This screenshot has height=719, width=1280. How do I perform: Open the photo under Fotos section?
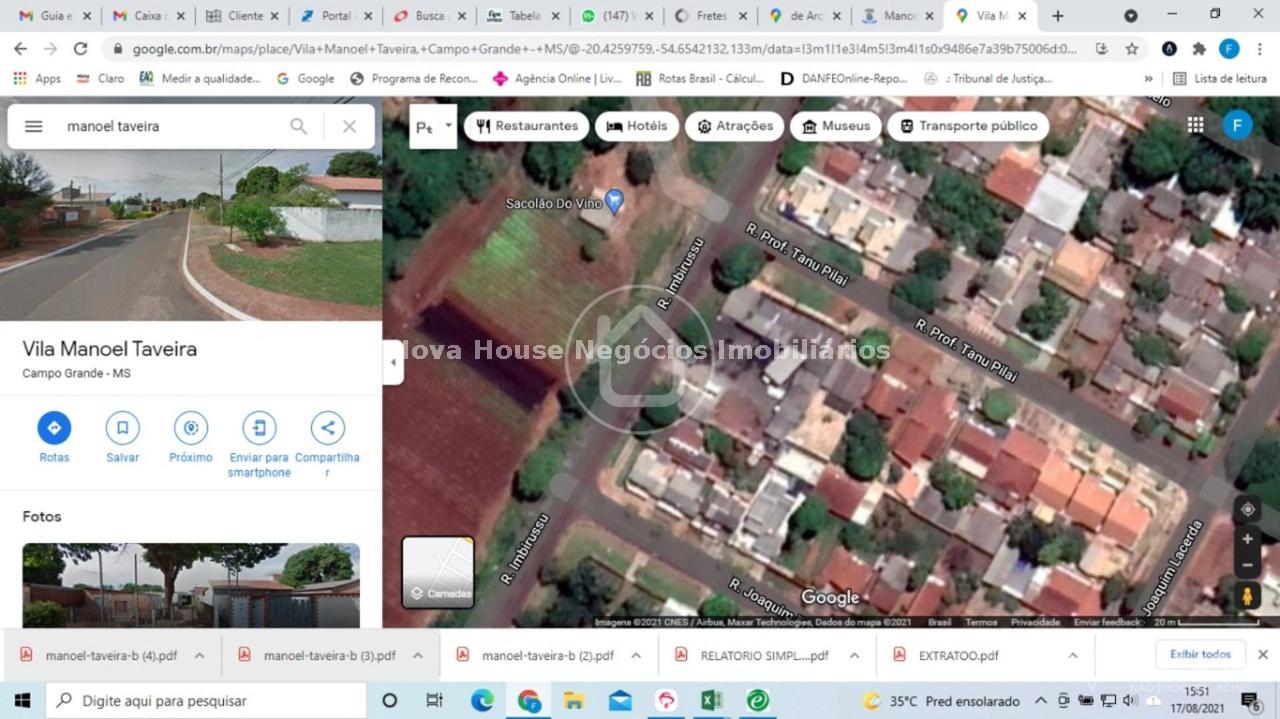point(191,585)
